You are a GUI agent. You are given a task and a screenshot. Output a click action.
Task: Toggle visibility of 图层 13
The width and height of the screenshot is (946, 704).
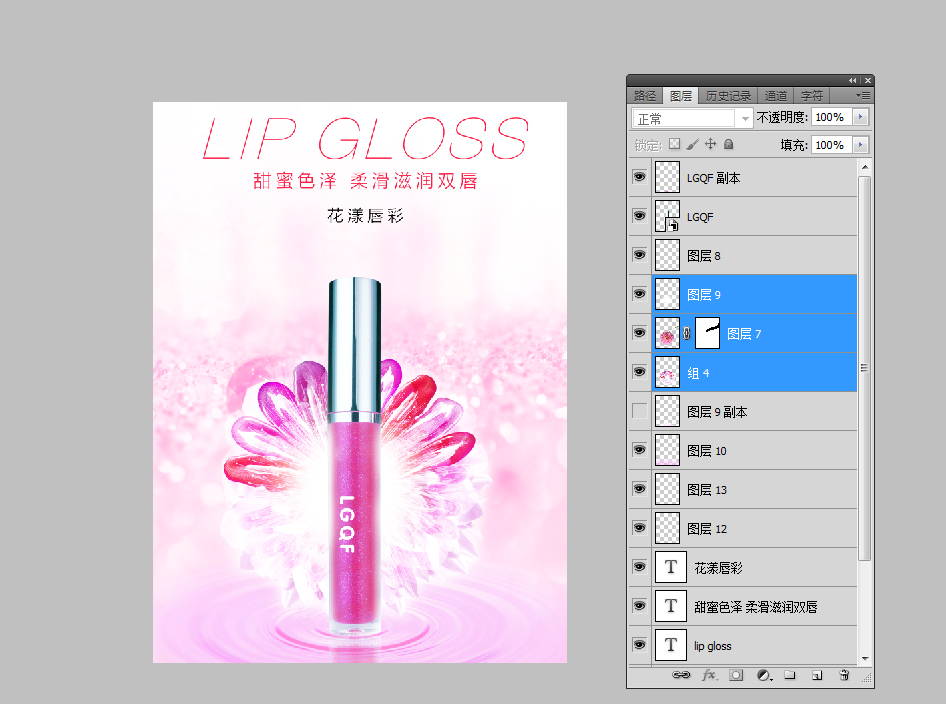(x=640, y=489)
